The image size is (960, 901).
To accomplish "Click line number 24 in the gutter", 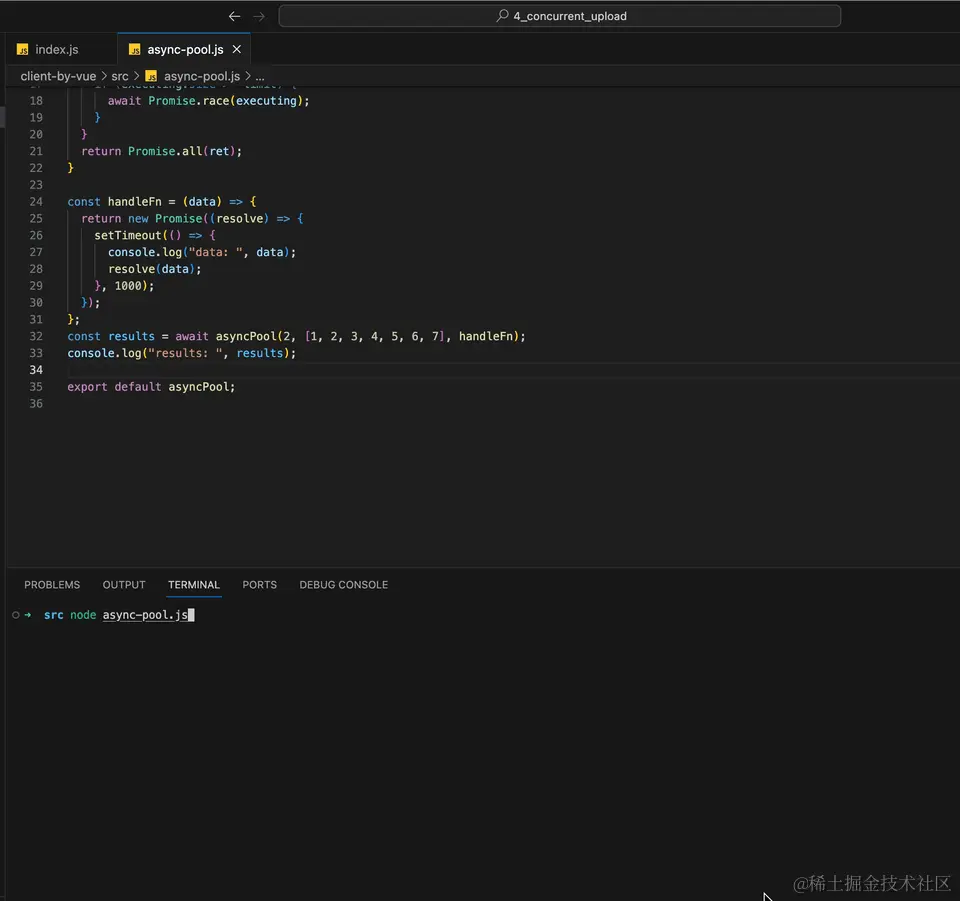I will [x=36, y=201].
